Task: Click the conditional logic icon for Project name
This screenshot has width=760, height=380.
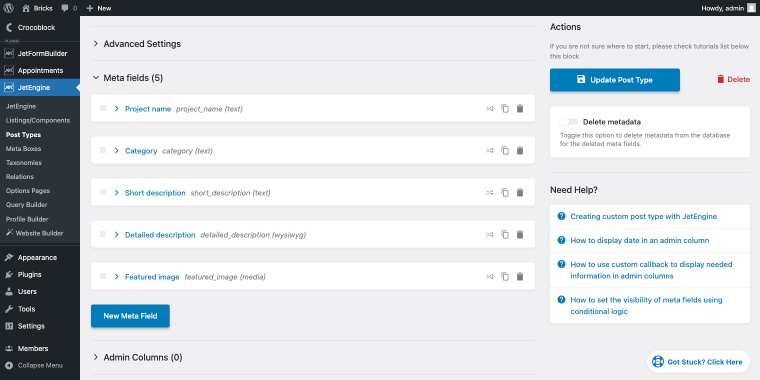Action: 490,109
